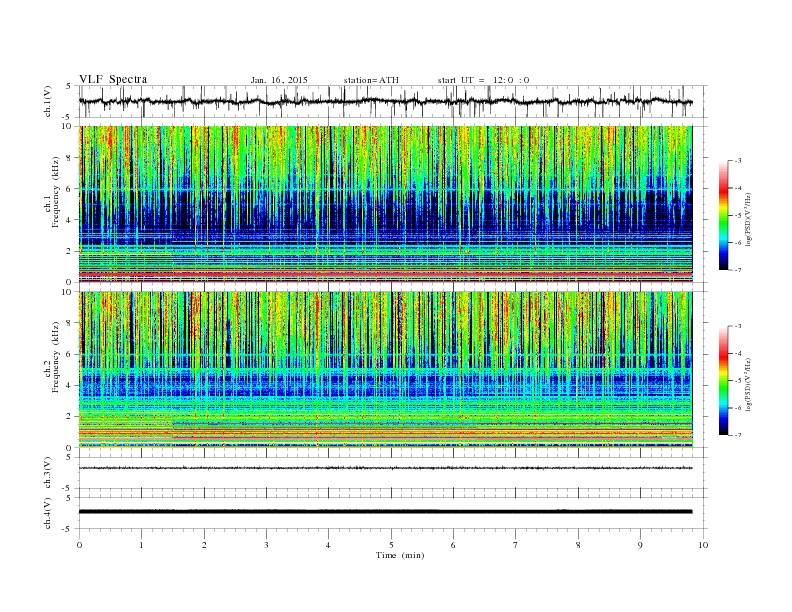
Task: Click the time axis tick label "7"
Action: click(516, 545)
